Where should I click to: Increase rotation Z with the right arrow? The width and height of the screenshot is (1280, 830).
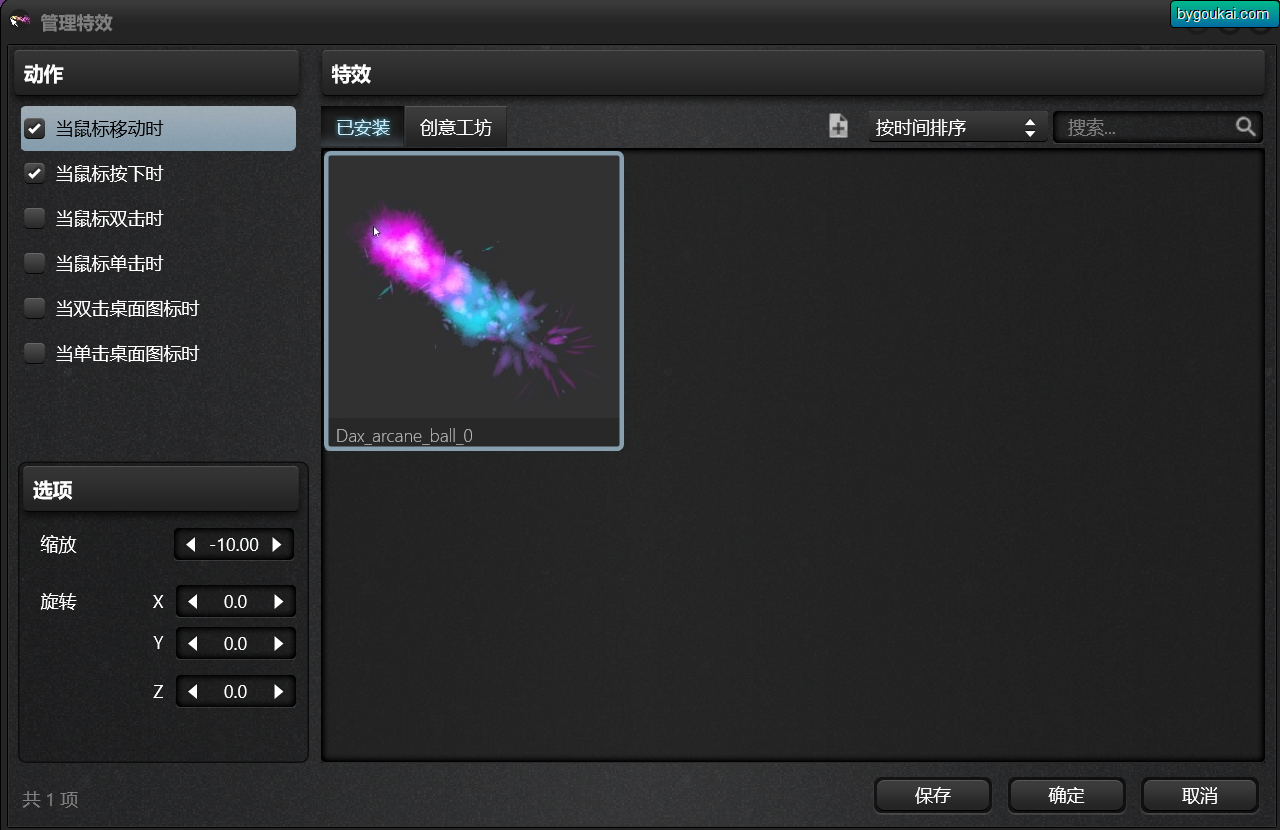[278, 691]
